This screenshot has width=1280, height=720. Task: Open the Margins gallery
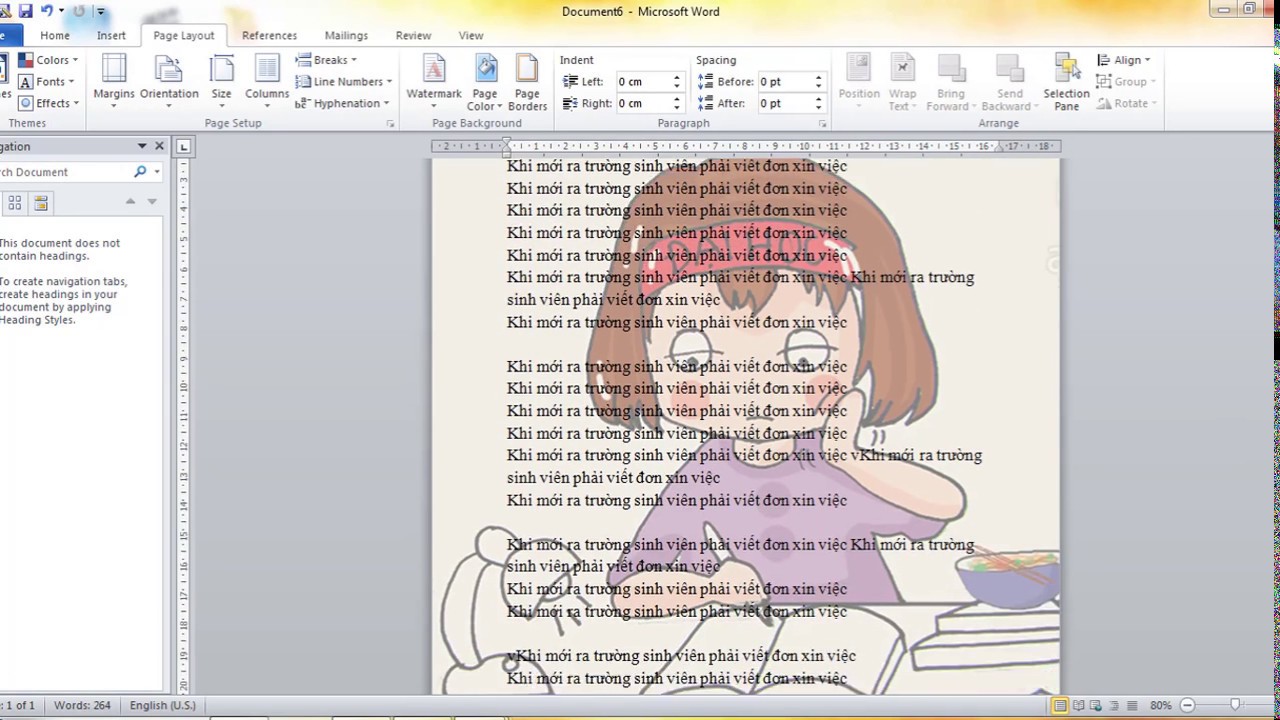pyautogui.click(x=114, y=81)
